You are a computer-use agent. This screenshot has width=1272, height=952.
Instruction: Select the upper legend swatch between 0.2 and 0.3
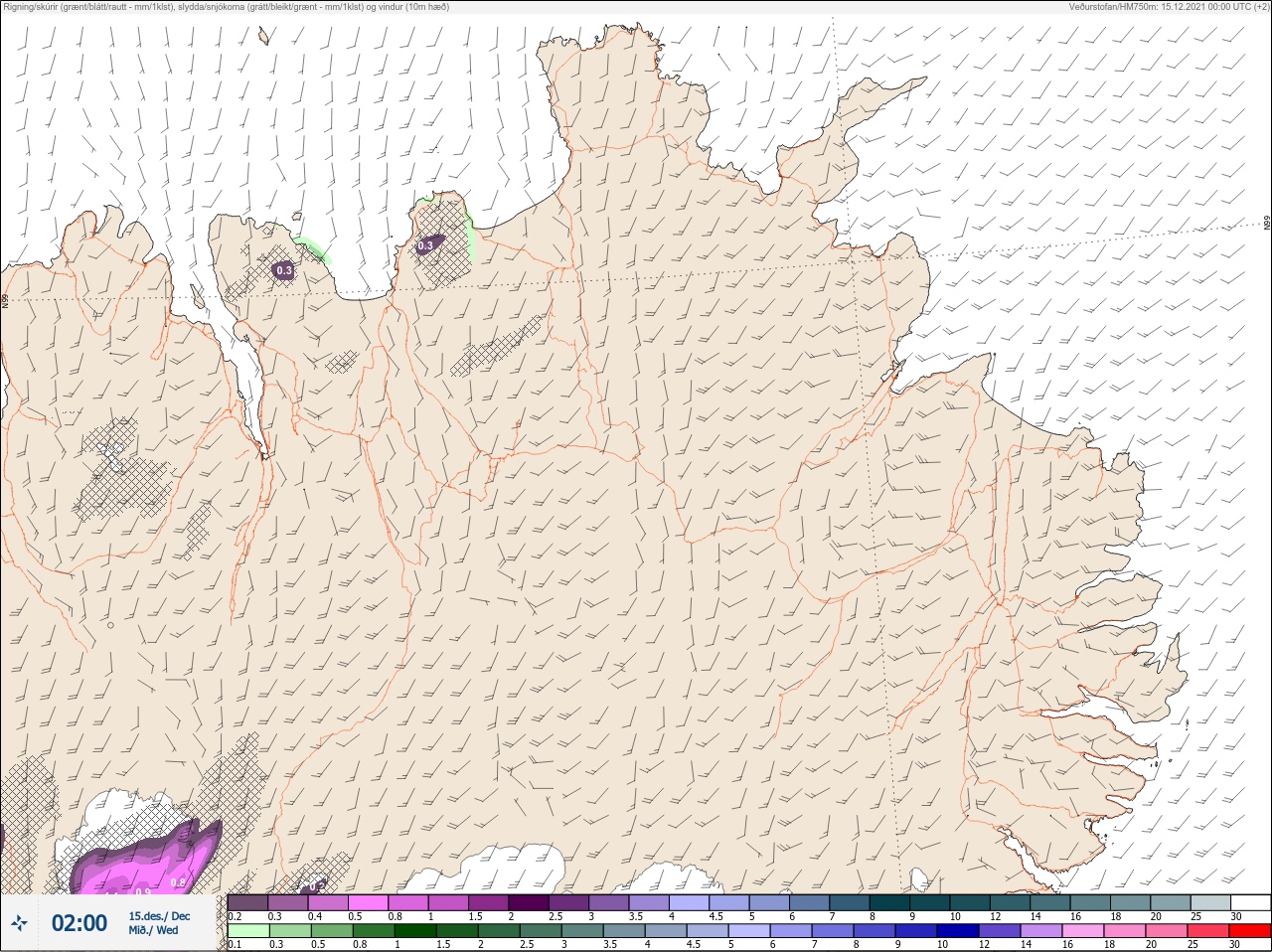tap(247, 902)
